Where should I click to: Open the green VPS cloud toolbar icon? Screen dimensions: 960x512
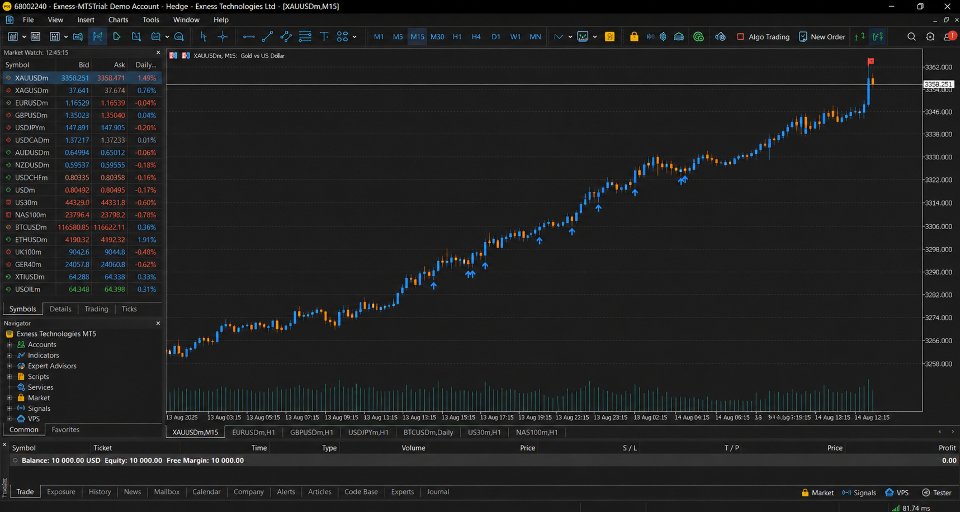tap(699, 37)
